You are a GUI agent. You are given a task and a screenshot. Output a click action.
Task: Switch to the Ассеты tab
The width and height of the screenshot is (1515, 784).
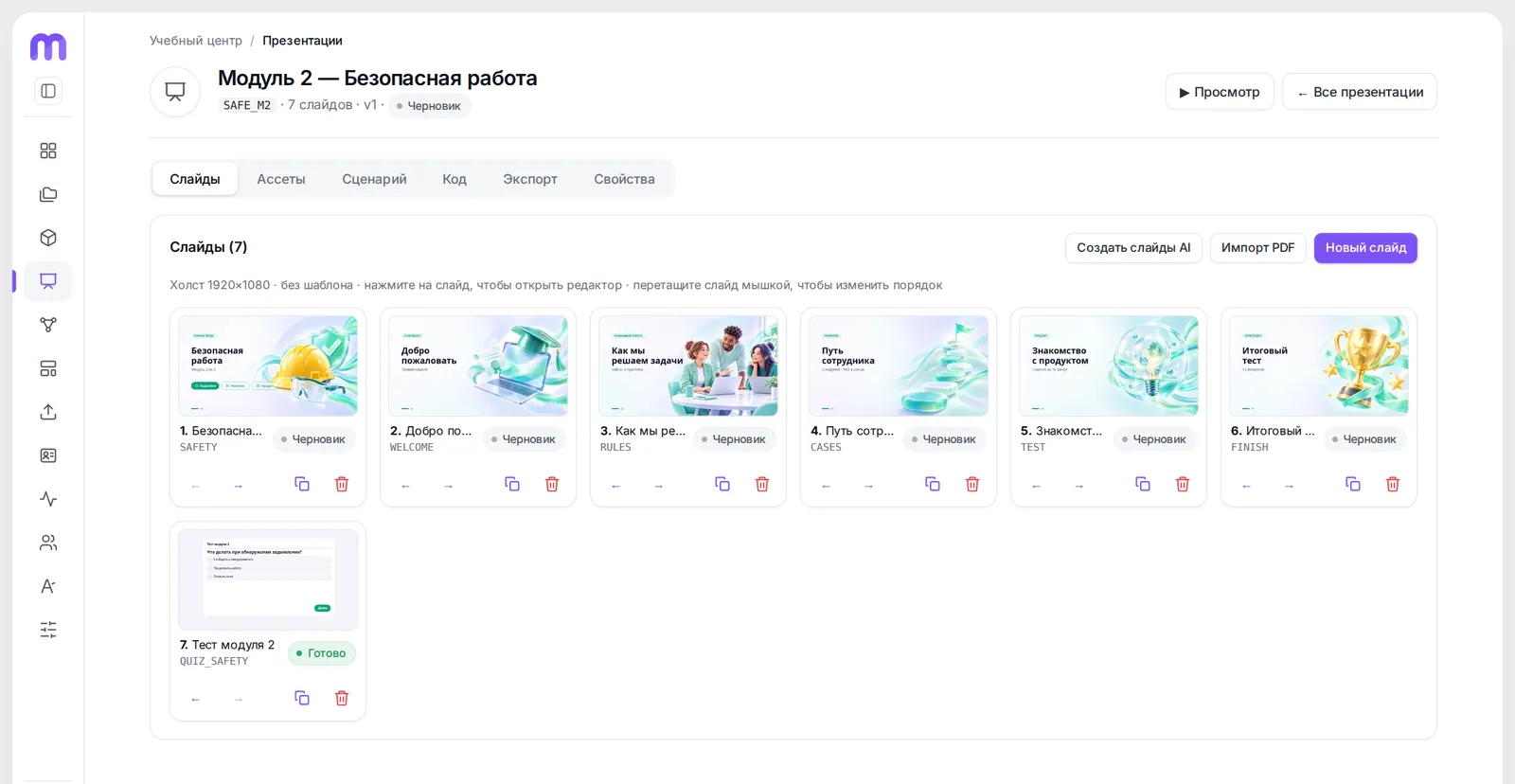[281, 179]
